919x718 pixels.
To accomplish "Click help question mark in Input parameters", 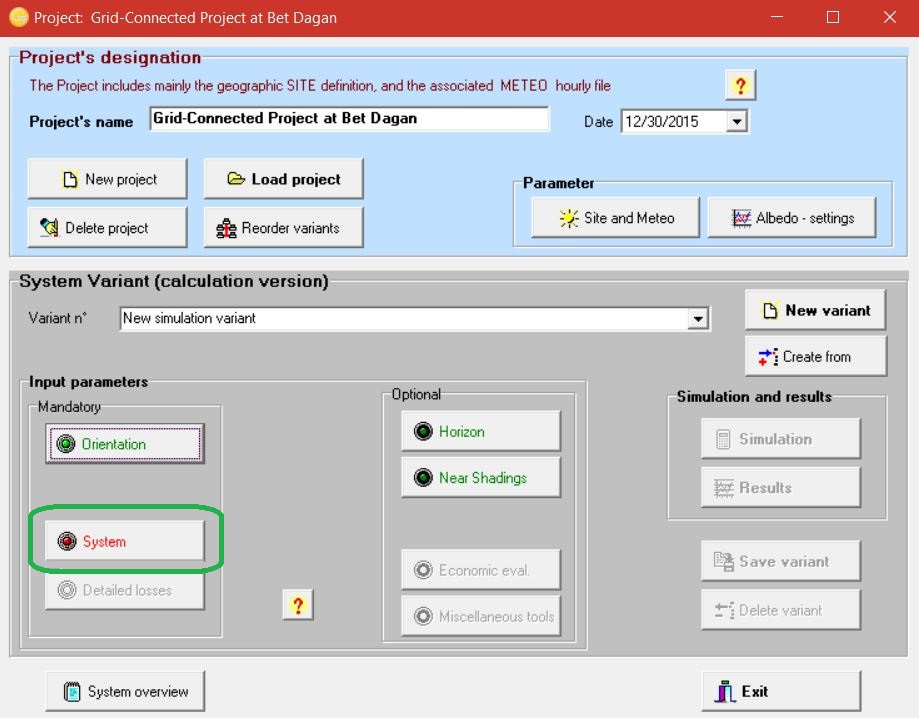I will coord(298,605).
